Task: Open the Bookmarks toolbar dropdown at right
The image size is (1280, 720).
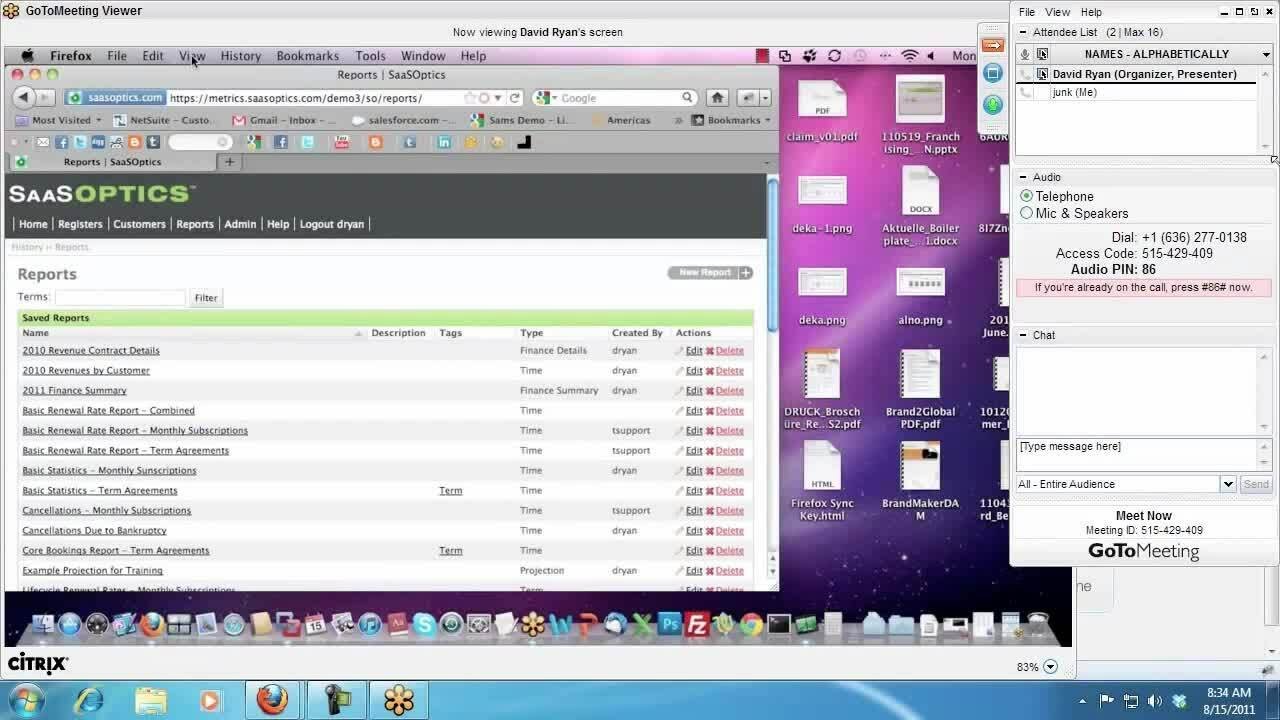Action: tap(732, 120)
